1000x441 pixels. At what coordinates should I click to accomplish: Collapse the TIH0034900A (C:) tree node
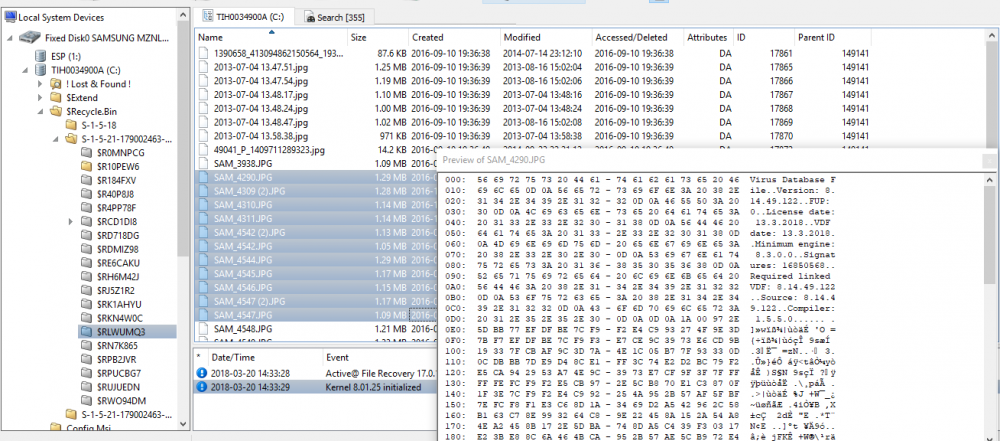tap(25, 70)
